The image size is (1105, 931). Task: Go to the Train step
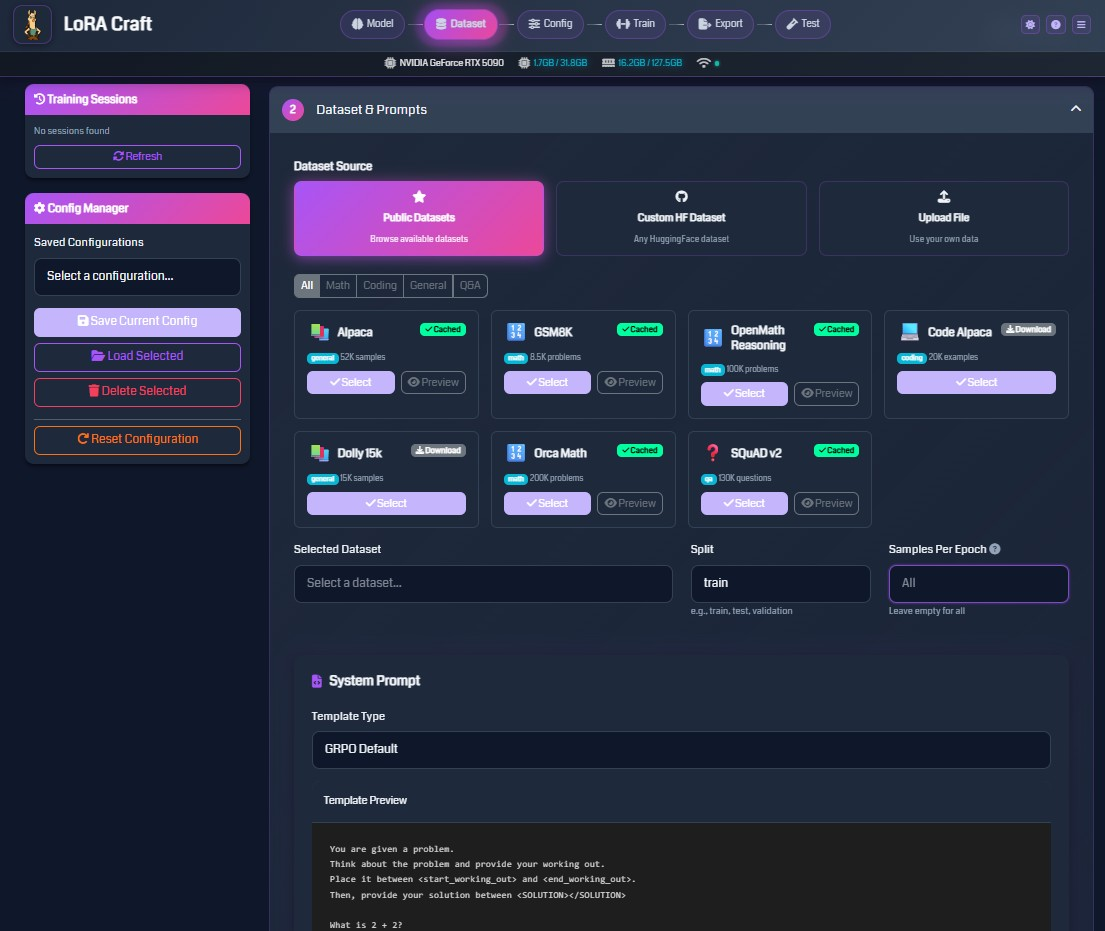point(635,24)
